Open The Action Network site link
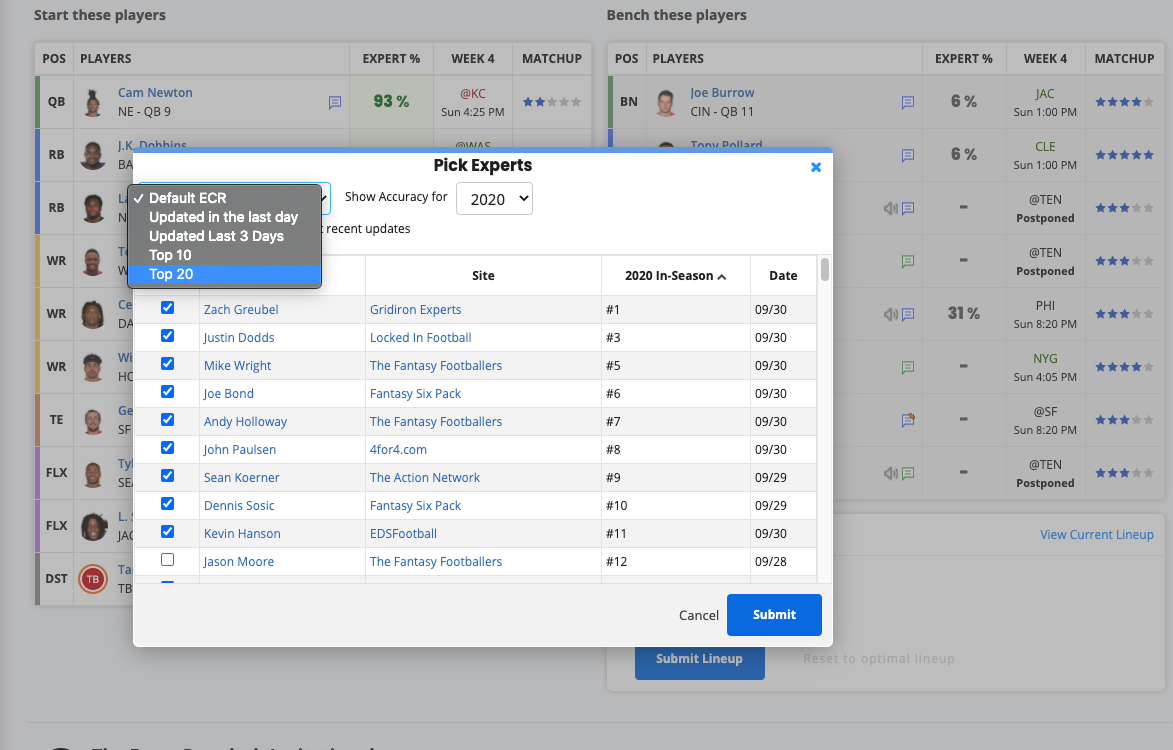This screenshot has height=750, width=1173. [x=425, y=478]
